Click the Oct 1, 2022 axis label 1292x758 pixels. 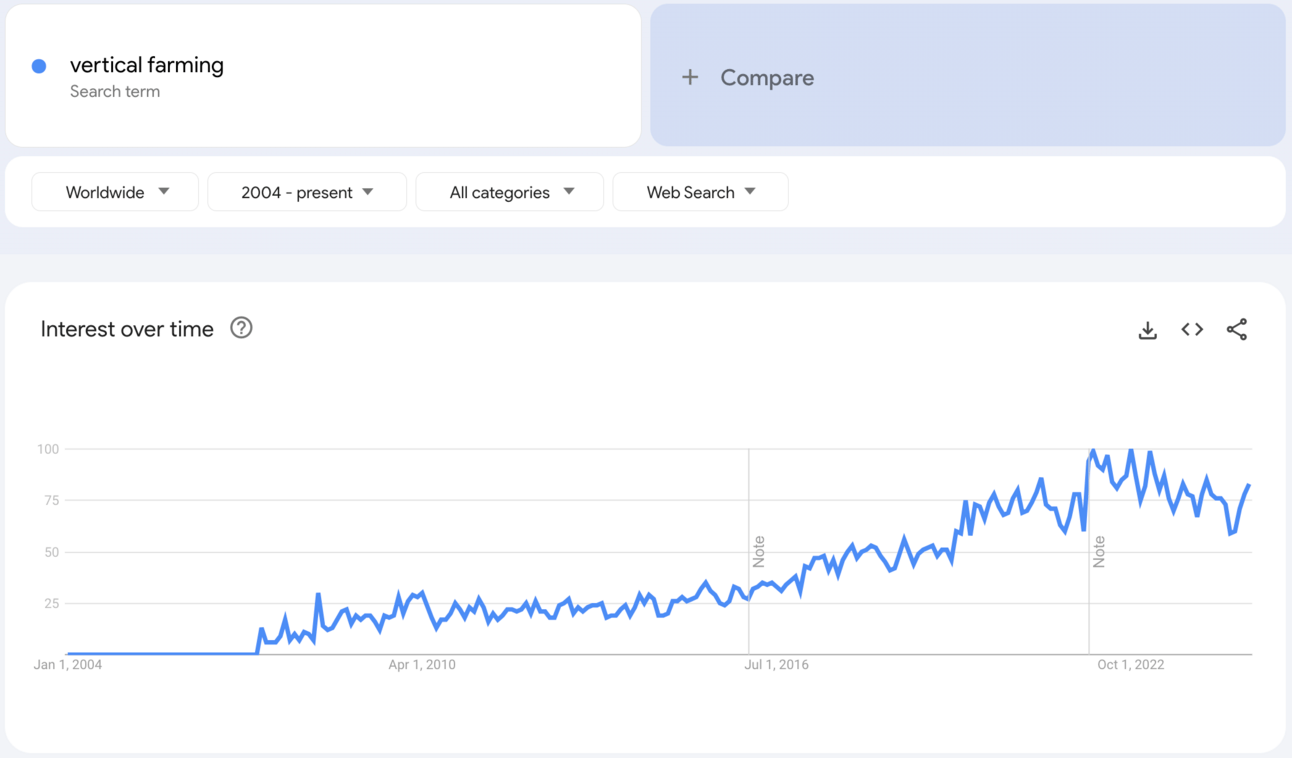pos(1130,664)
